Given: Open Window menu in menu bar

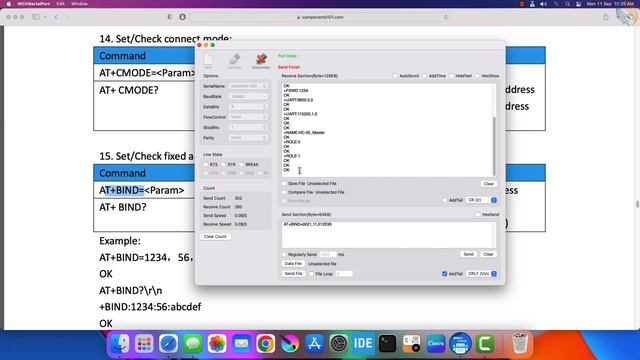Looking at the screenshot, I should [79, 4].
